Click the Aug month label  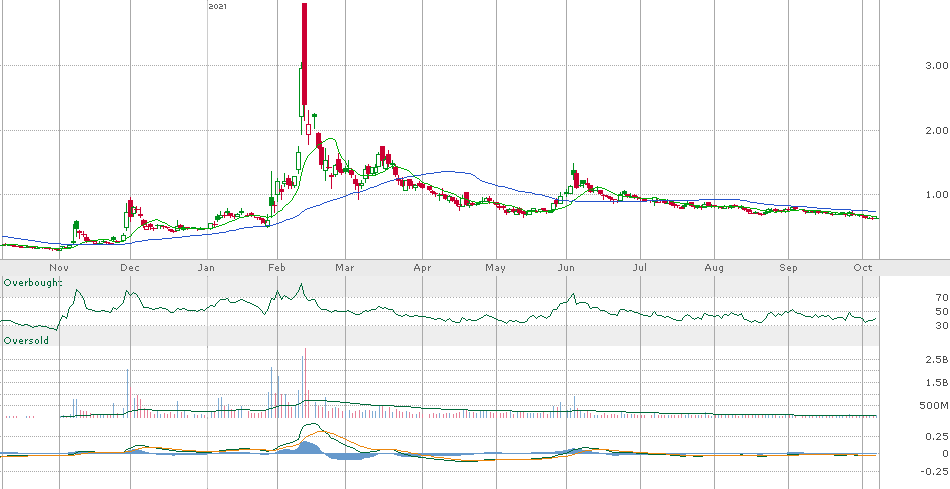point(715,267)
